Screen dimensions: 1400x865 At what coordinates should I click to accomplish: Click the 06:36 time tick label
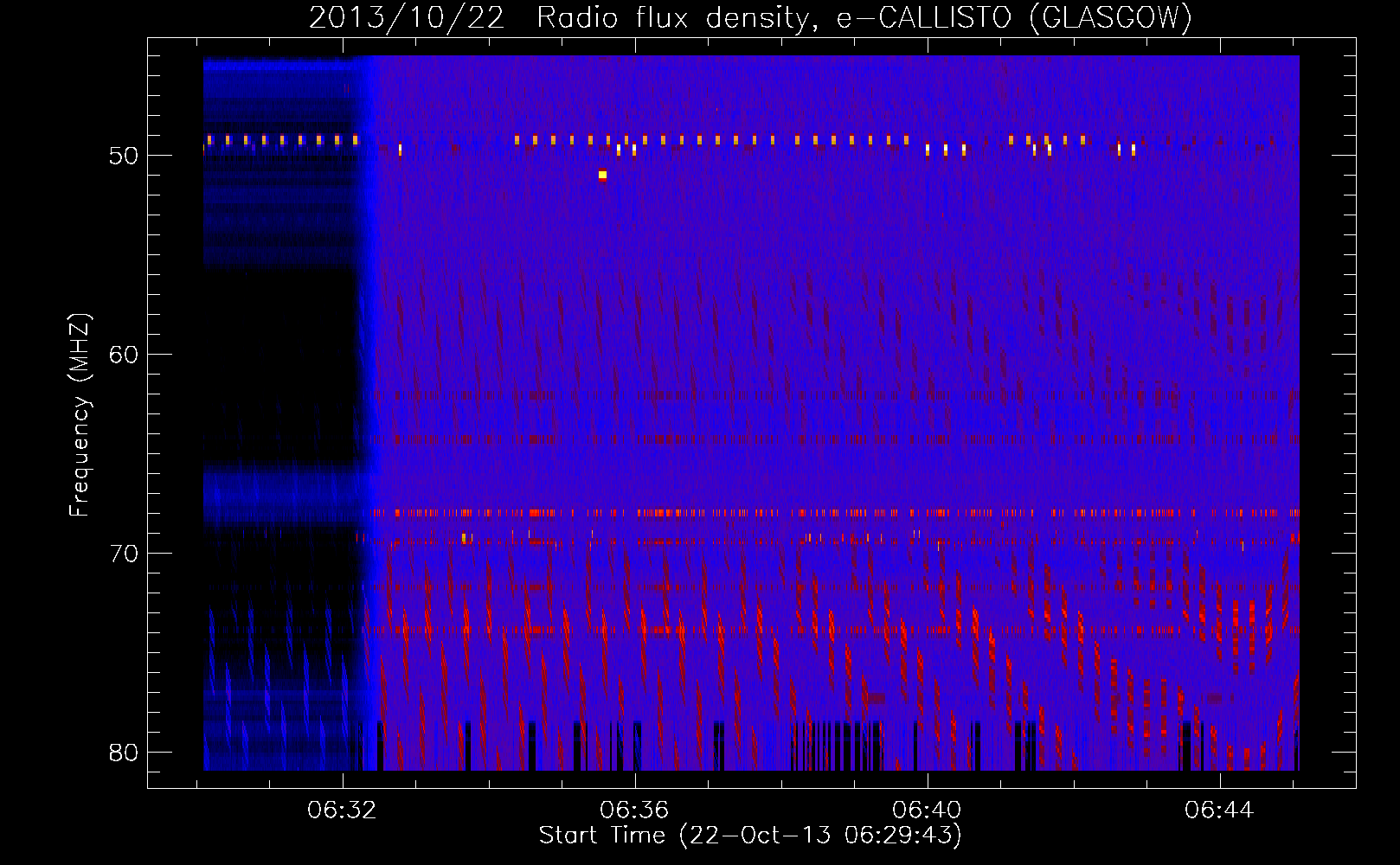coord(635,810)
